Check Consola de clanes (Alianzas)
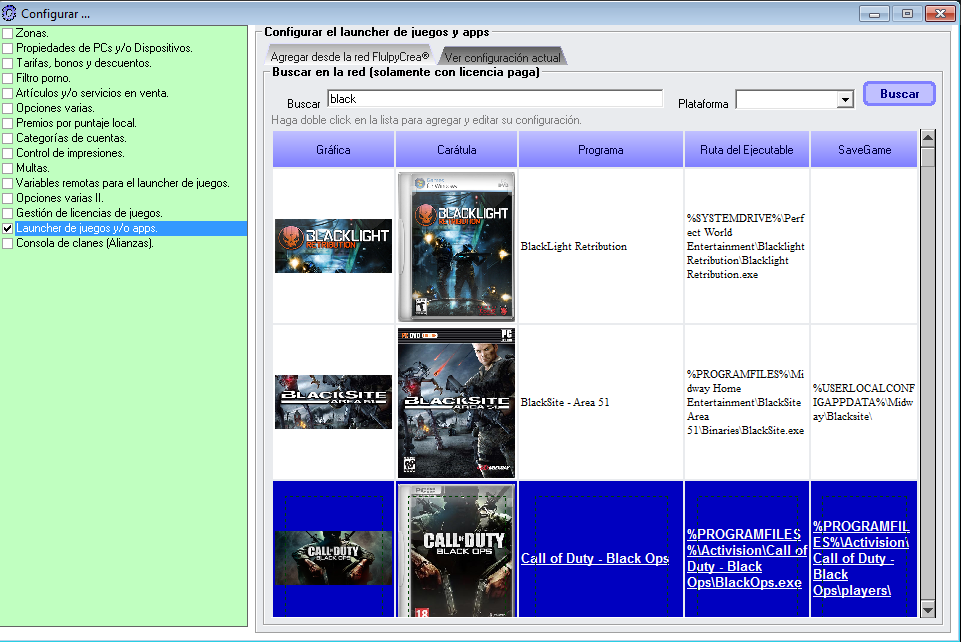The image size is (961, 642). coord(7,243)
